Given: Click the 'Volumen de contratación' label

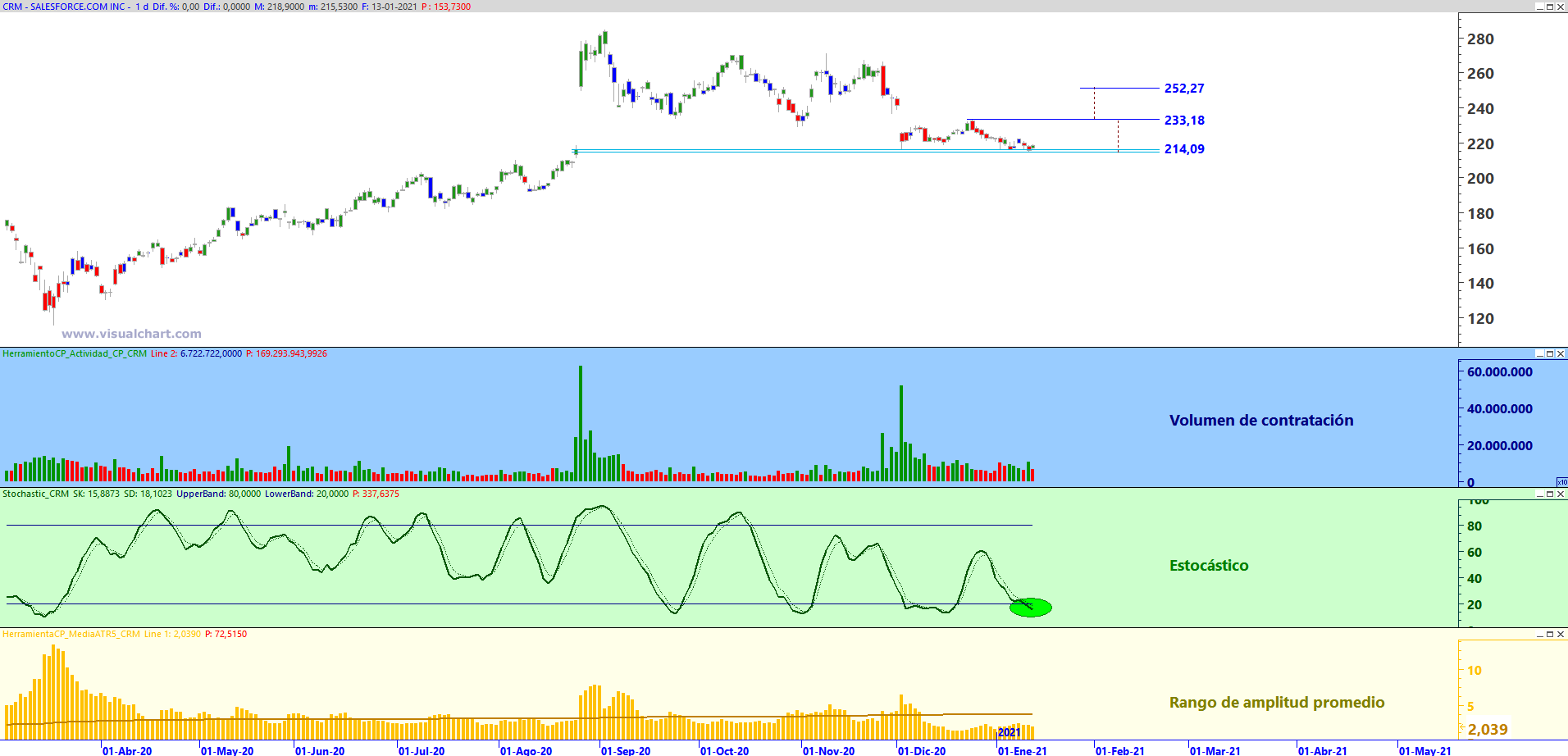Looking at the screenshot, I should click(x=1261, y=421).
